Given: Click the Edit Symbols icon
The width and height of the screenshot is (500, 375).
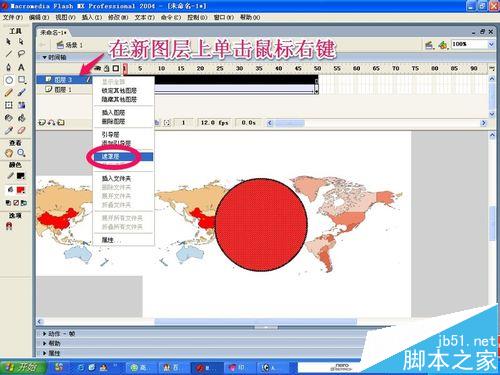Looking at the screenshot, I should (442, 45).
